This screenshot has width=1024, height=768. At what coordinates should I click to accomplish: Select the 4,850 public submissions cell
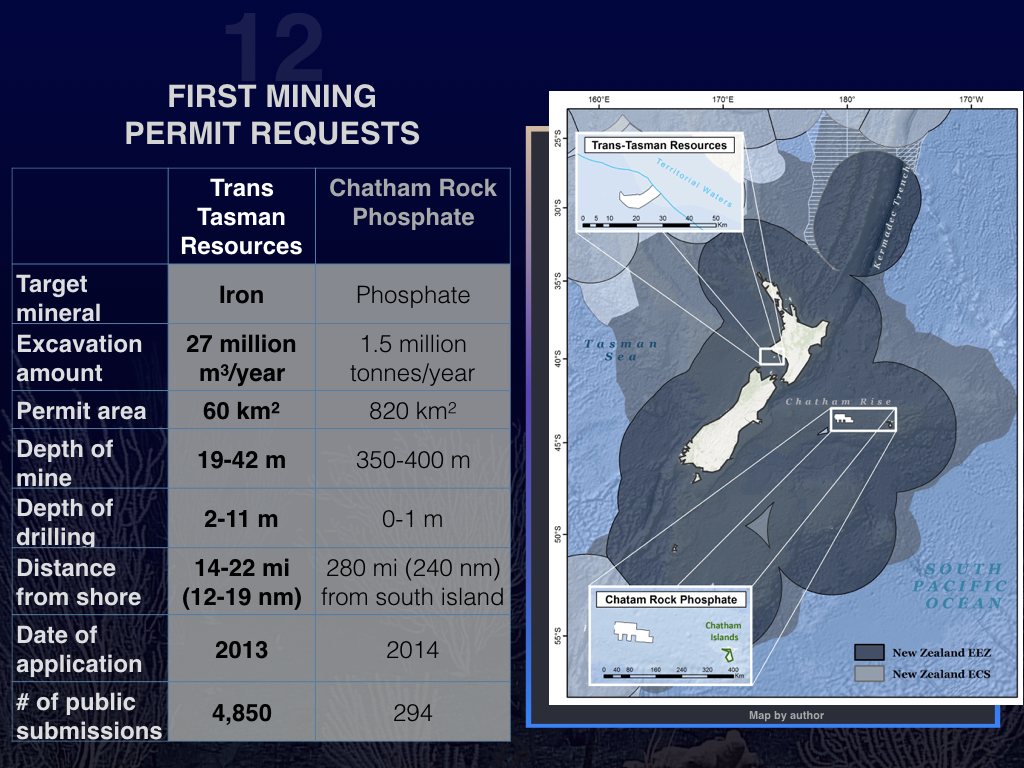(x=241, y=712)
